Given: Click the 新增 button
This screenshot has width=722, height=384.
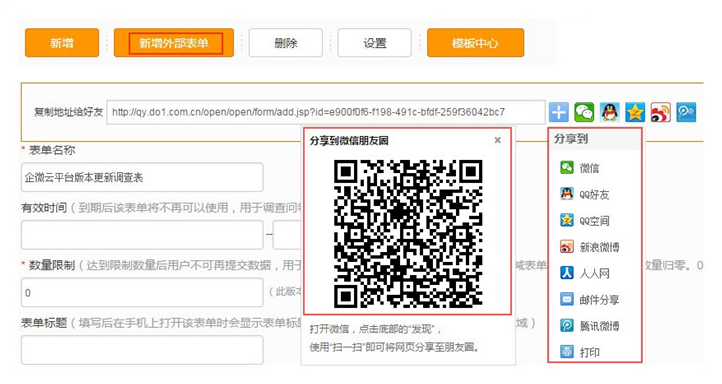Looking at the screenshot, I should tap(62, 43).
